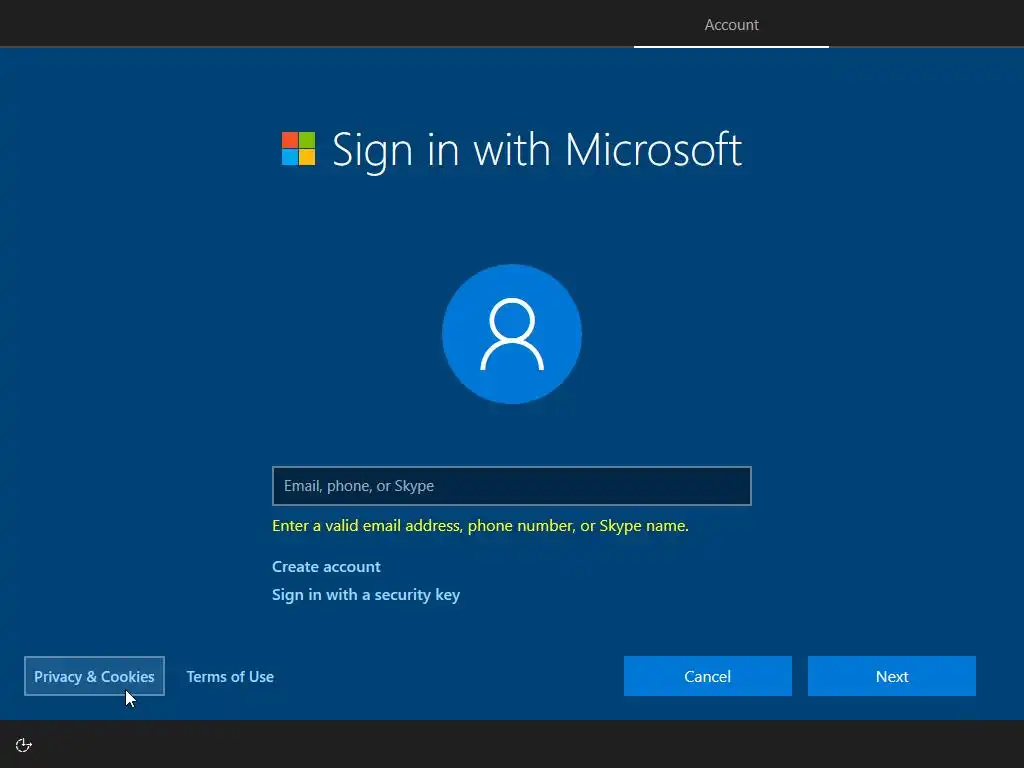The width and height of the screenshot is (1024, 768).
Task: Focus the Email, phone, or Skype field
Action: click(512, 486)
